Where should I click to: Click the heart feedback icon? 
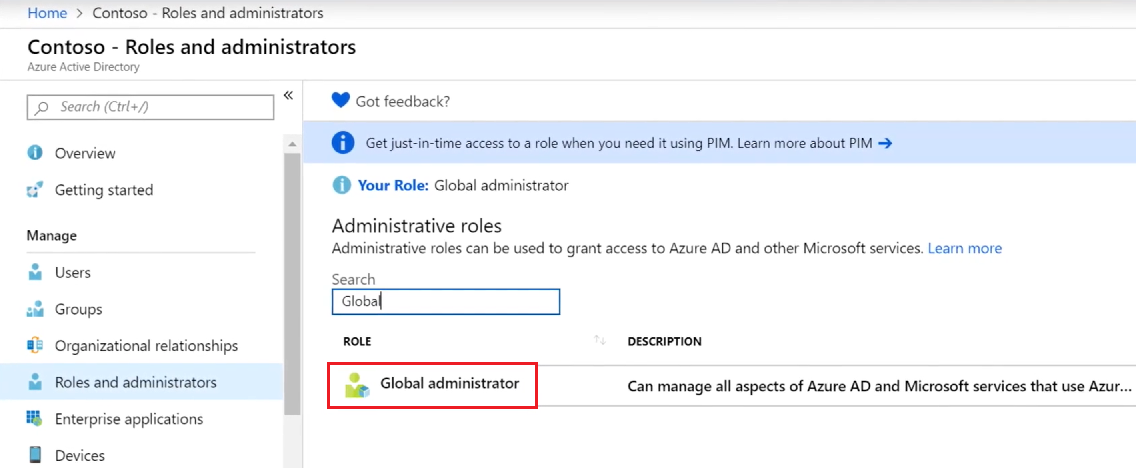[341, 100]
